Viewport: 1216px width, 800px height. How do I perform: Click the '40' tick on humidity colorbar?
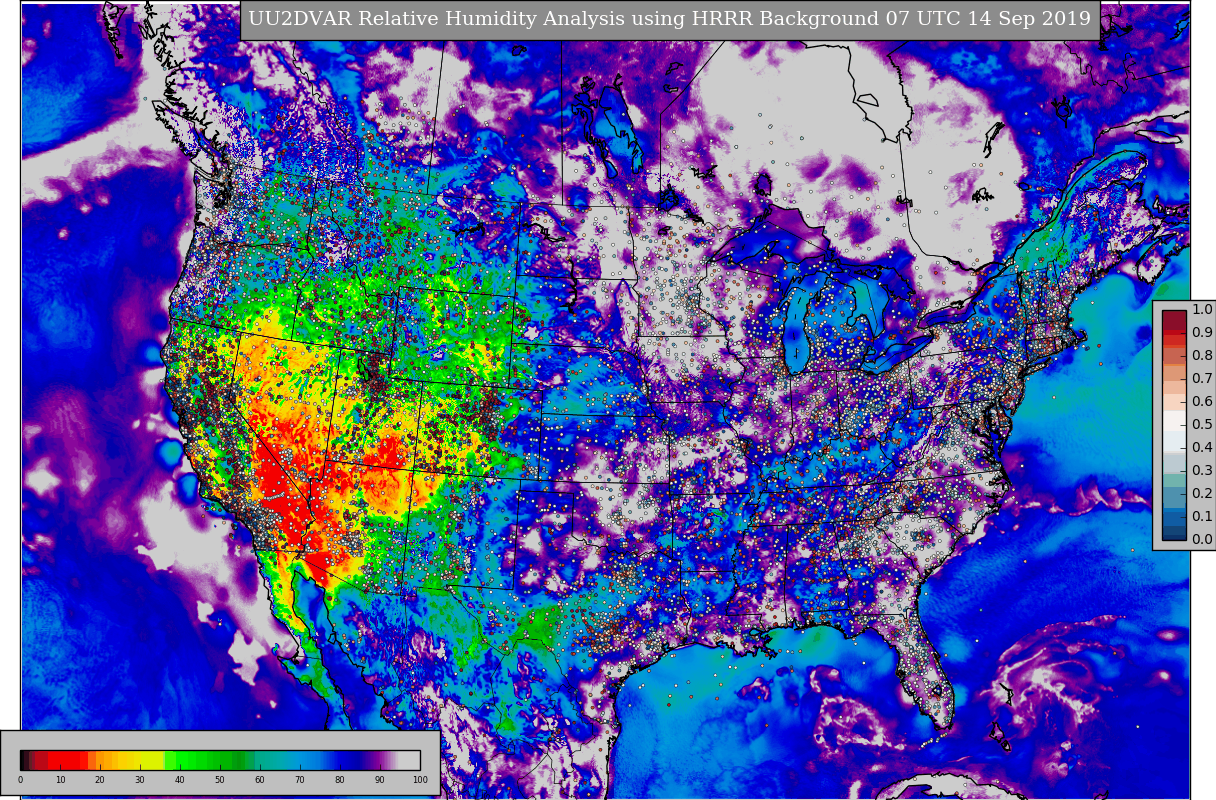click(x=180, y=780)
